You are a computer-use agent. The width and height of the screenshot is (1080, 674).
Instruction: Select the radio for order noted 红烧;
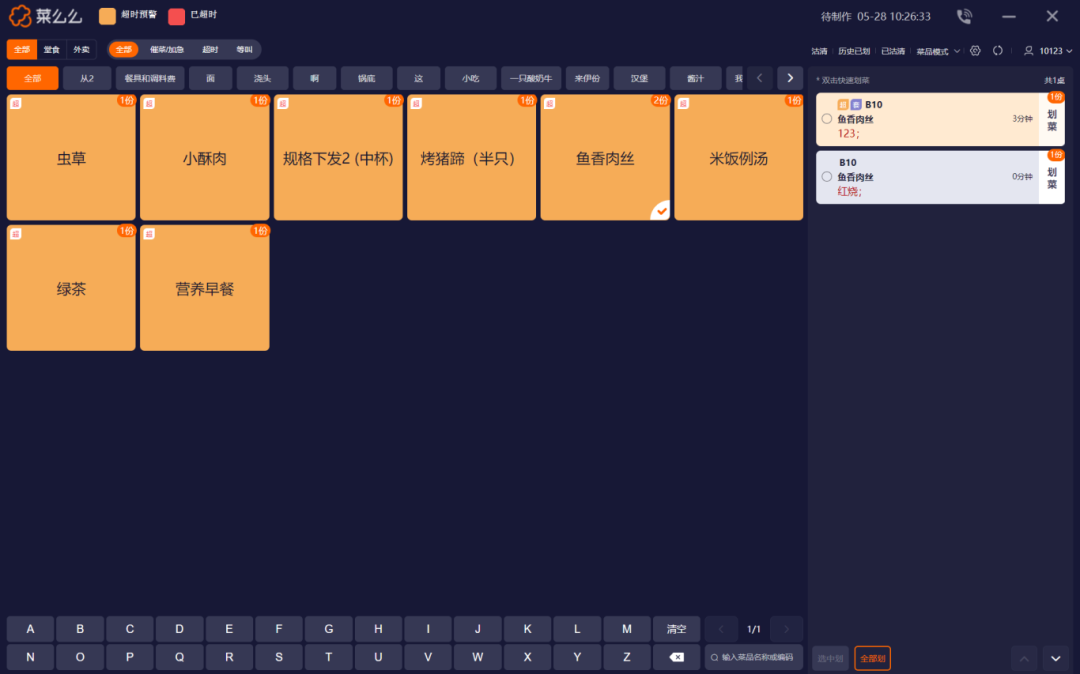[827, 177]
